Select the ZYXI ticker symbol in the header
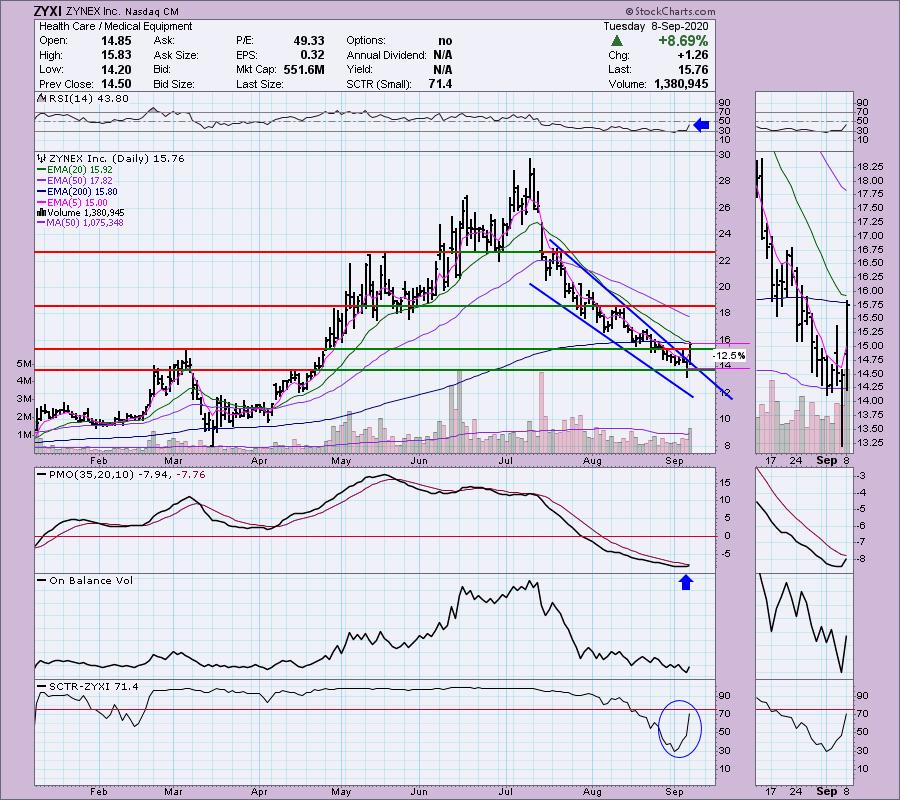 pyautogui.click(x=48, y=11)
